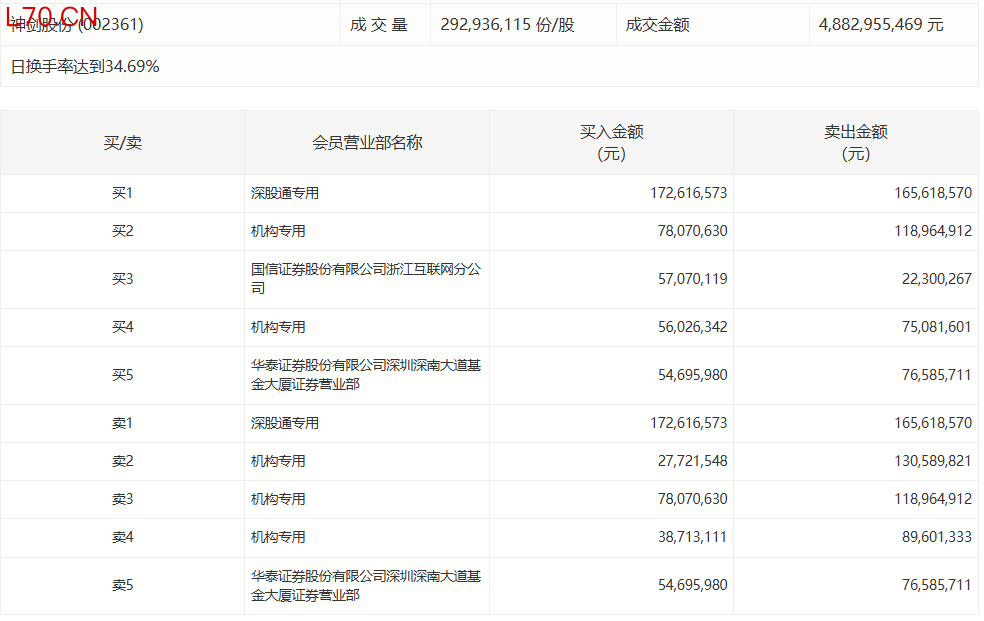Click the 会员营业部名称 column header
The width and height of the screenshot is (984, 621).
pyautogui.click(x=367, y=143)
